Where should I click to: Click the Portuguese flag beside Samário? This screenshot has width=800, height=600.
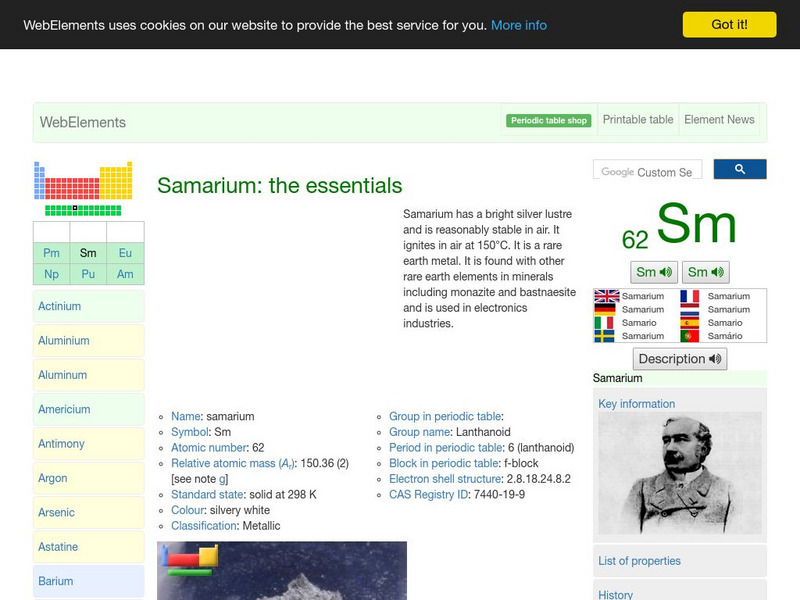[689, 337]
